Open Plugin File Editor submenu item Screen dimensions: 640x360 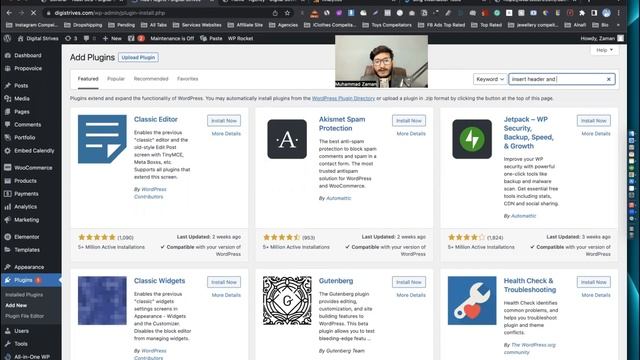24,316
